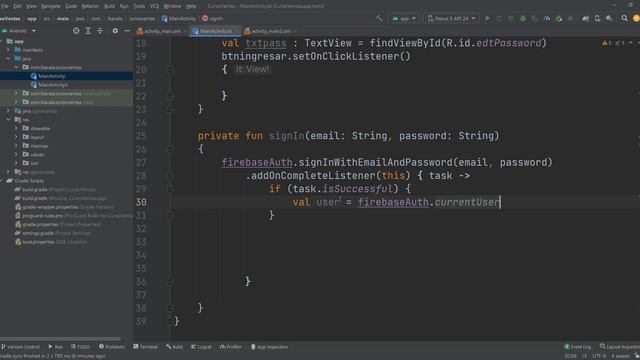Open the Device Manager icon in toolbar
The width and height of the screenshot is (640, 360).
point(597,18)
